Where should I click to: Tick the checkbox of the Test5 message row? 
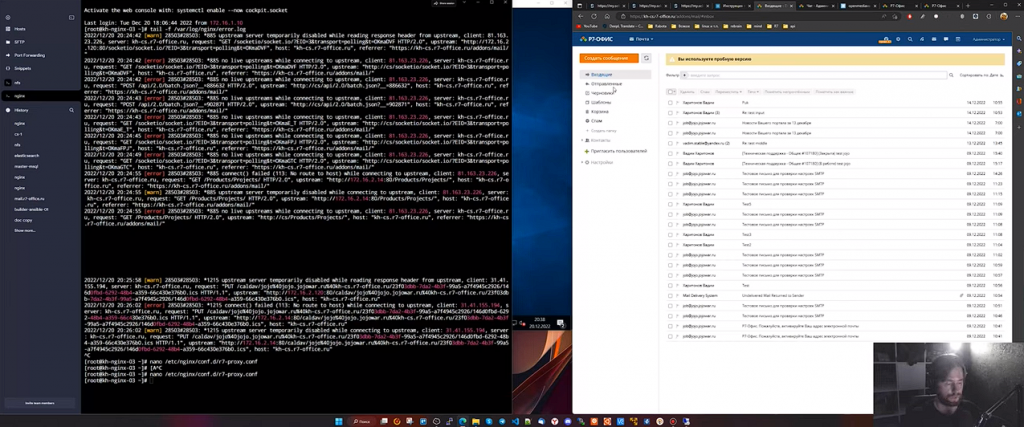[x=670, y=204]
